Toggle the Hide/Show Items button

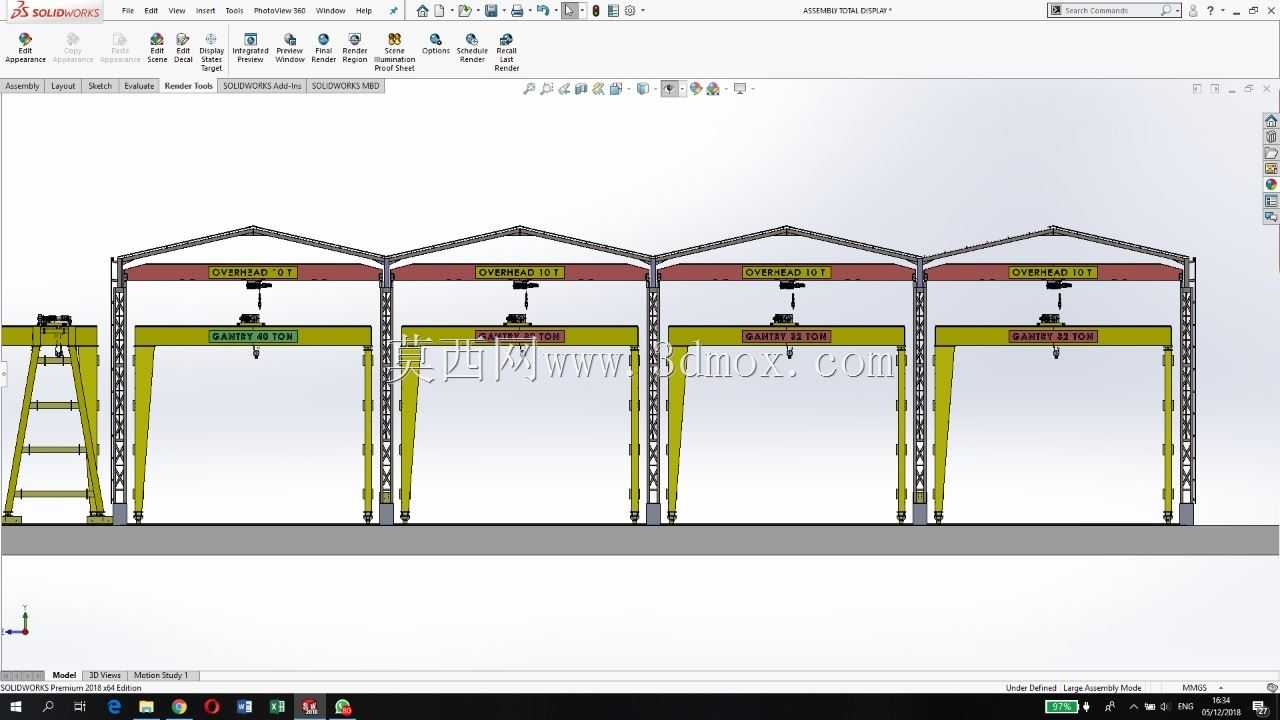tap(670, 89)
